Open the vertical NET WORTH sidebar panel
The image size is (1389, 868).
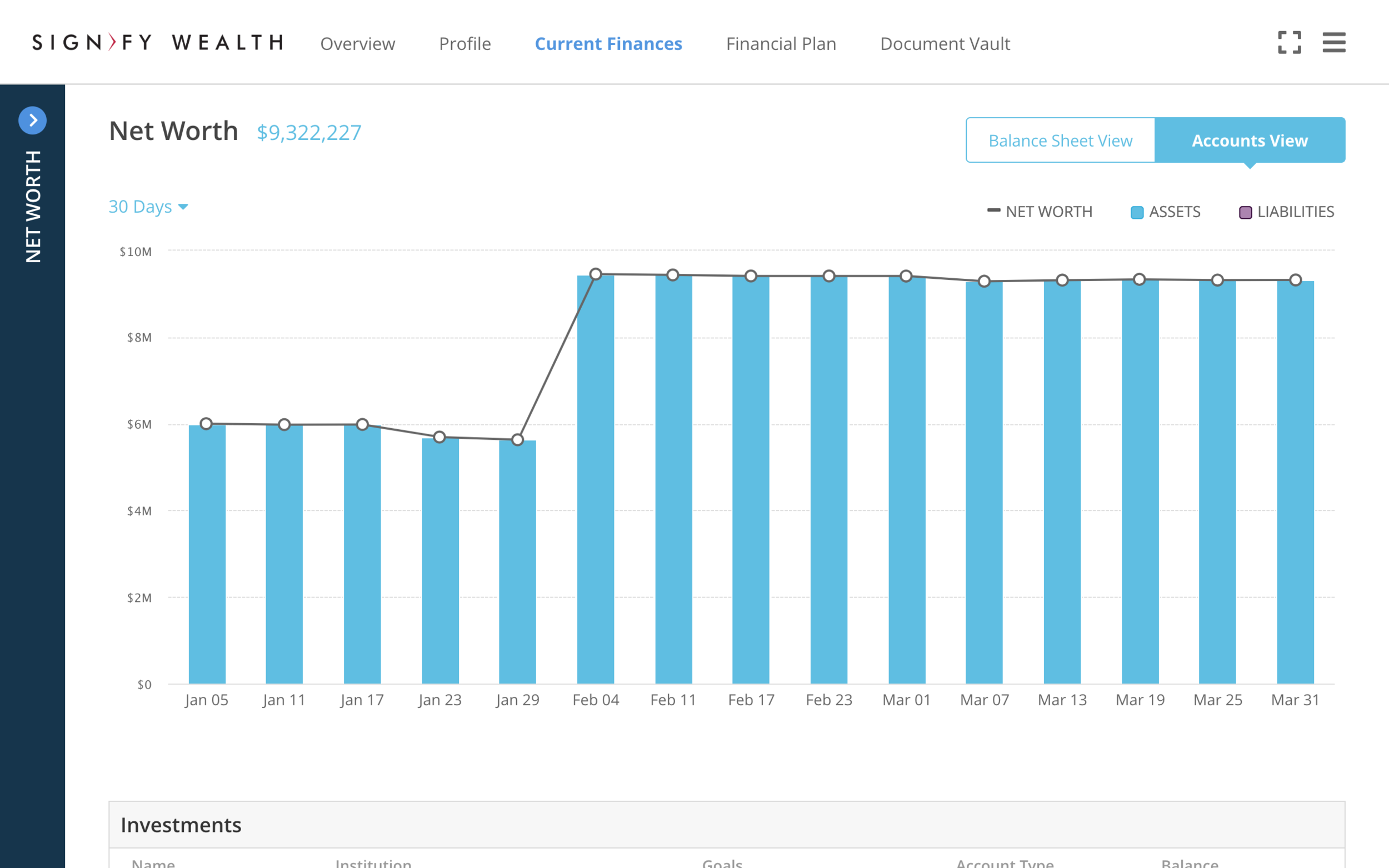tap(33, 207)
